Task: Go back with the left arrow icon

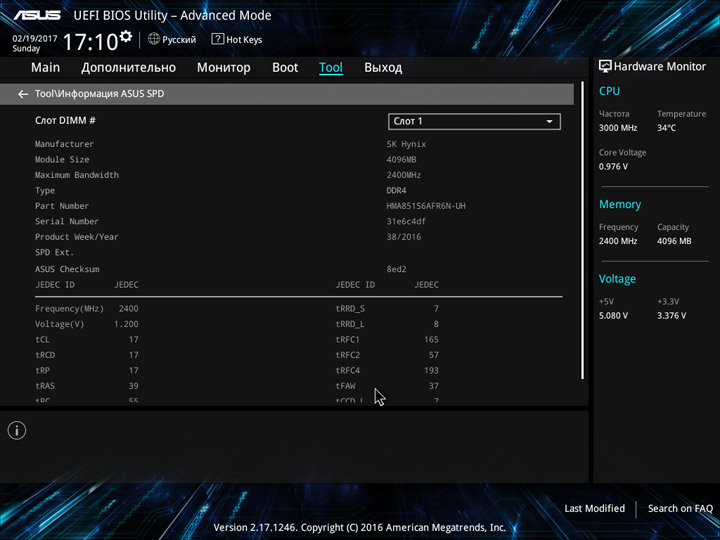Action: 23,94
